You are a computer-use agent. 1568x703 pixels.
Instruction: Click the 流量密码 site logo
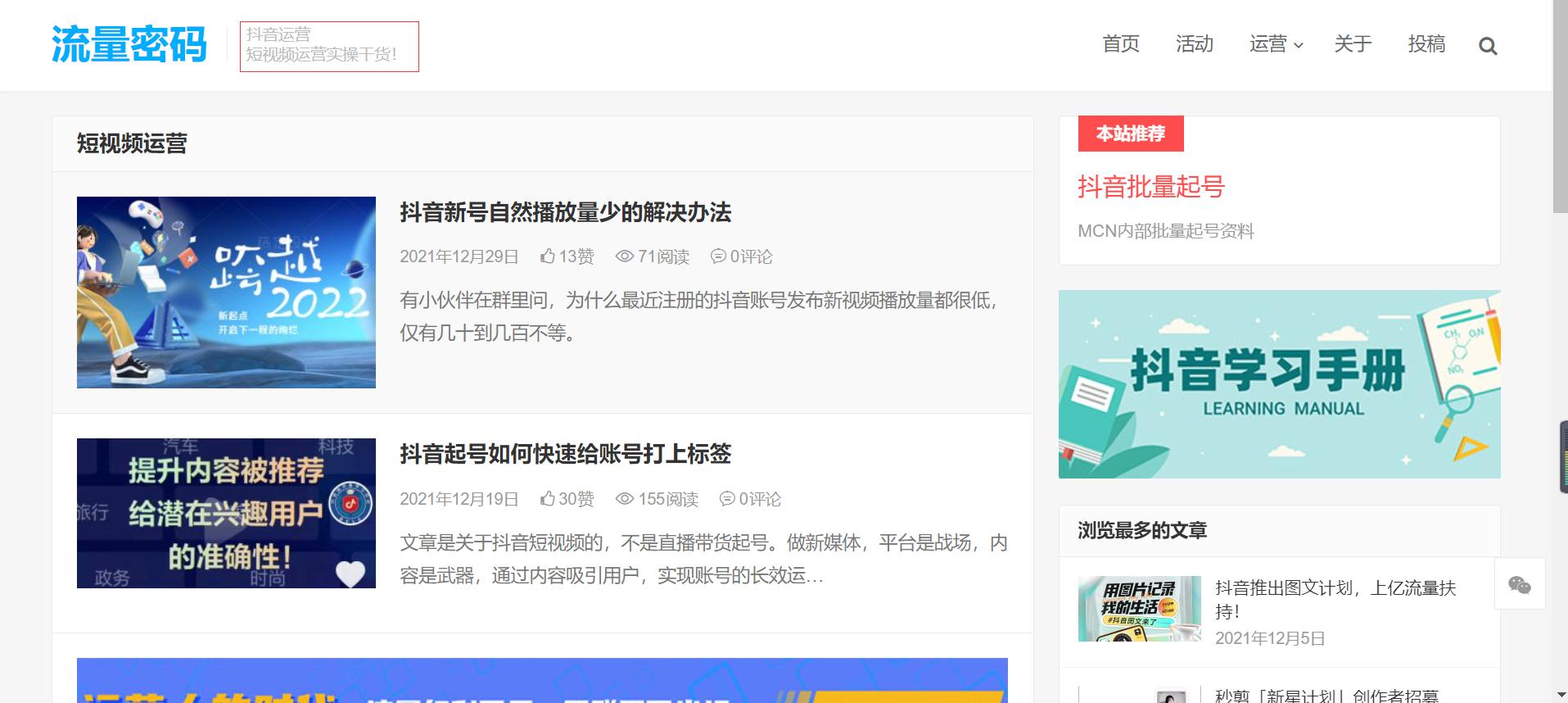(x=129, y=44)
